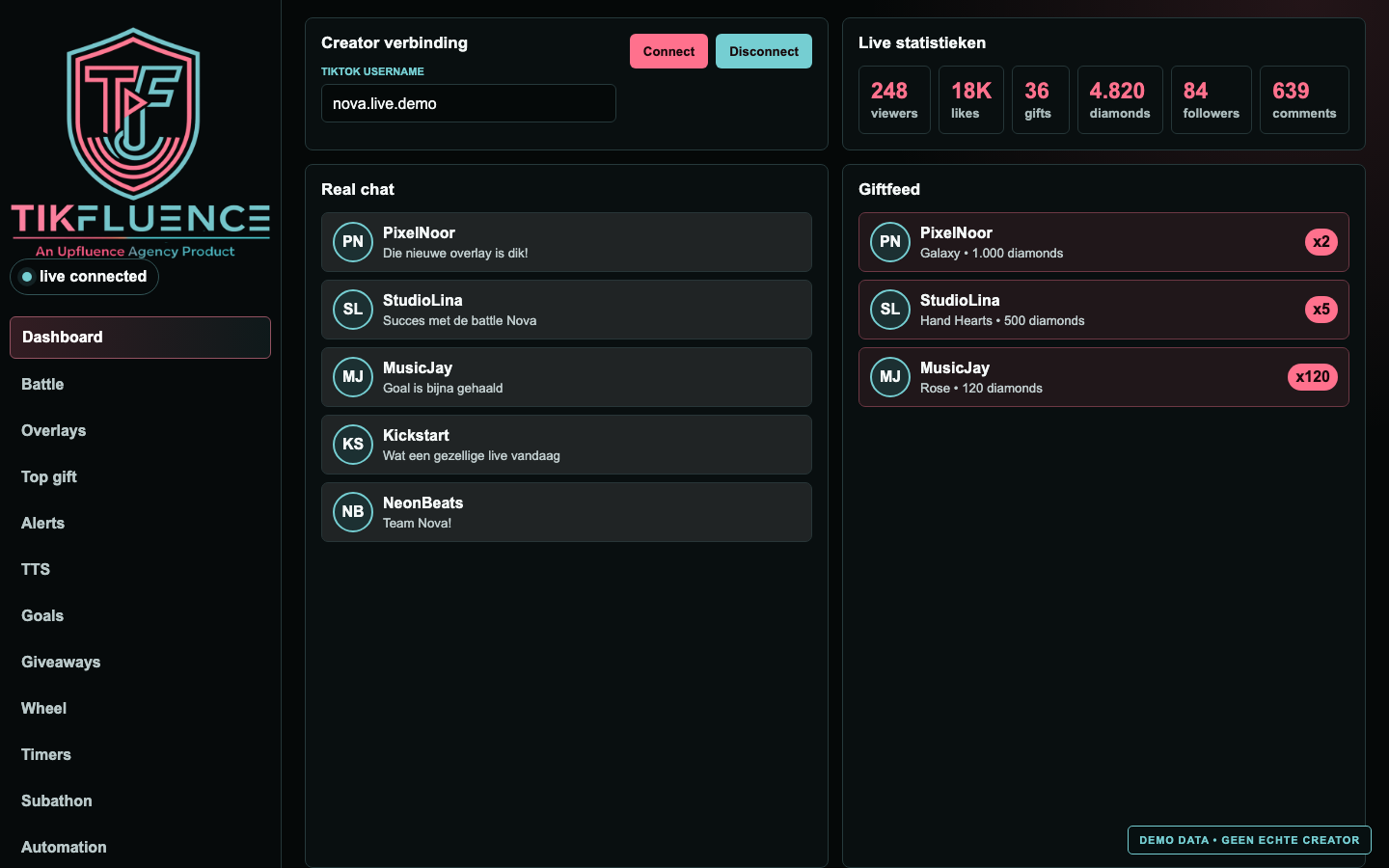
Task: Select Top gift in sidebar
Action: click(x=140, y=476)
